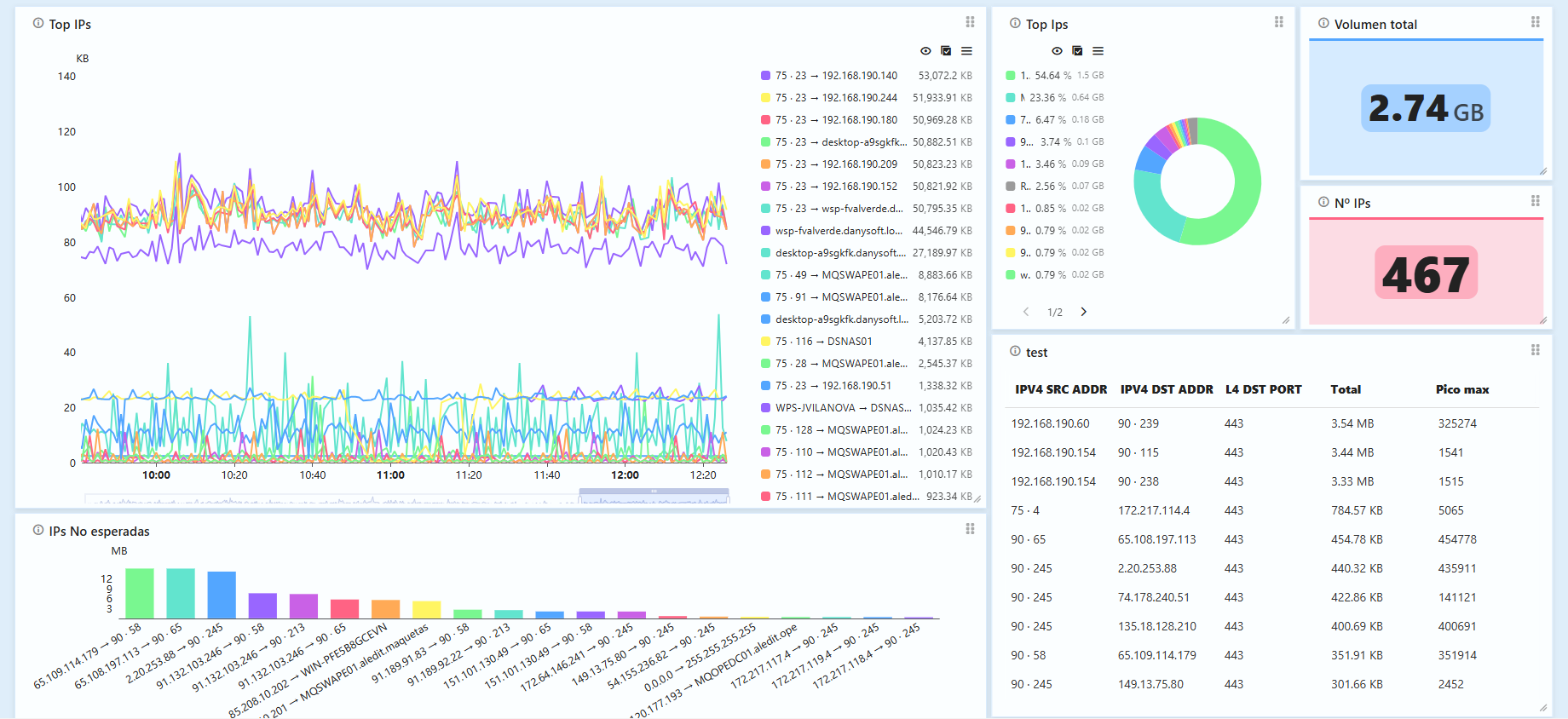Screen dimensions: 1568x719
Task: Click resize corner of Volumen total panel
Action: [x=1542, y=171]
